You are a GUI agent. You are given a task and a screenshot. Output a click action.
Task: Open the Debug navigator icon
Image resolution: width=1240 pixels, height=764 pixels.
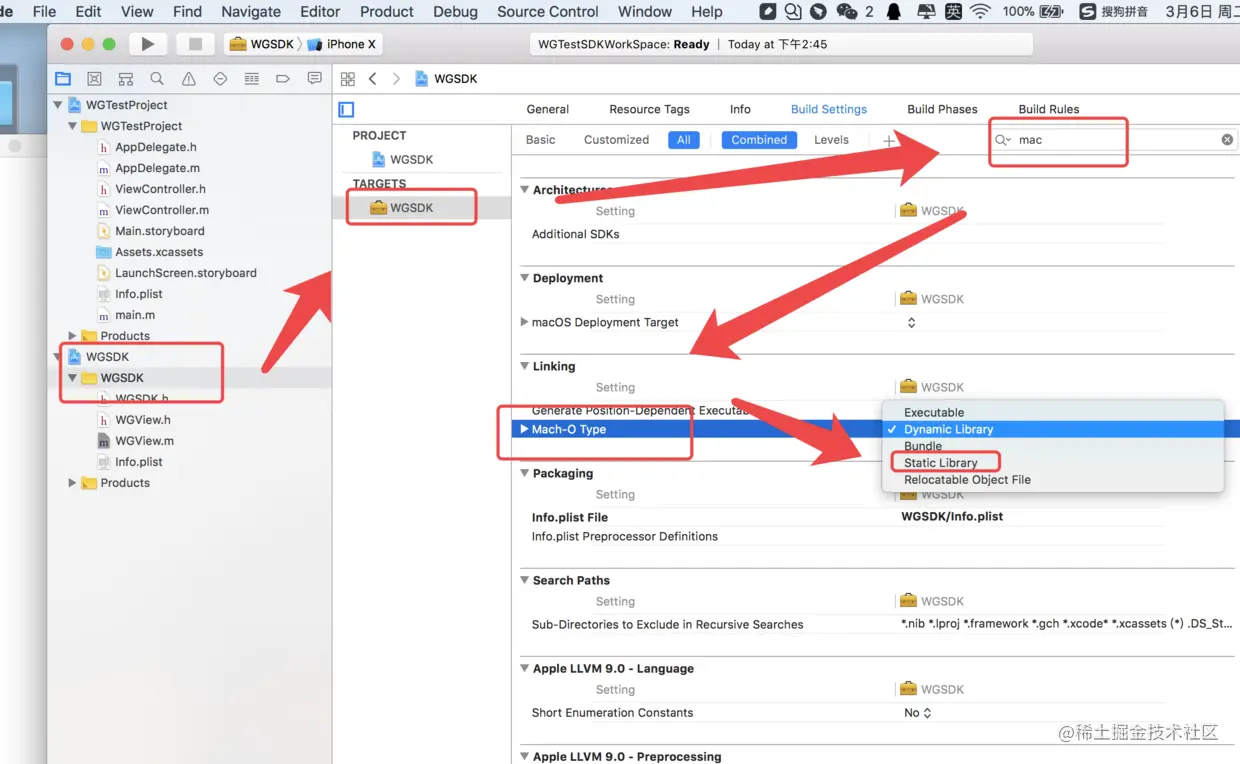(252, 79)
